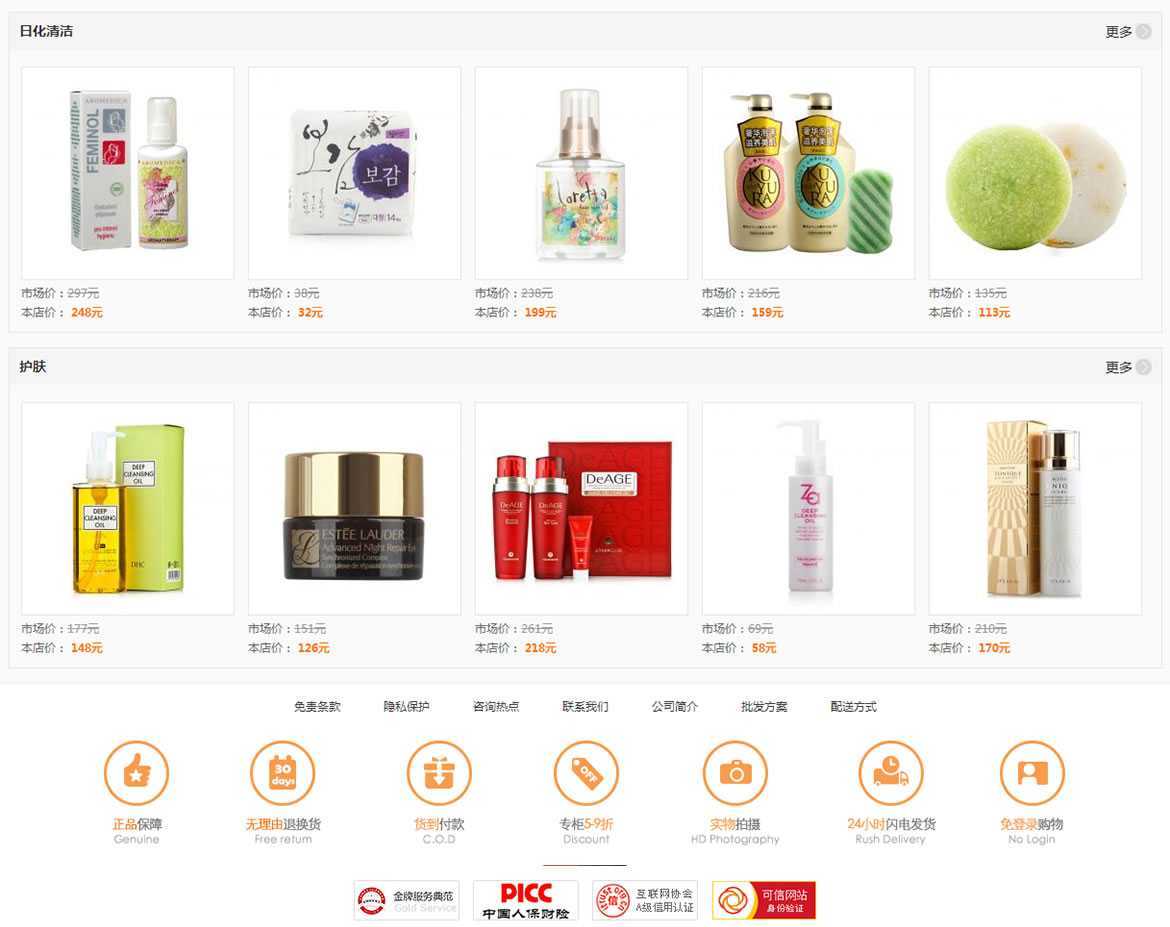Image resolution: width=1170 pixels, height=927 pixels.
Task: Open the green round soap product thumbnail
Action: 1035,173
